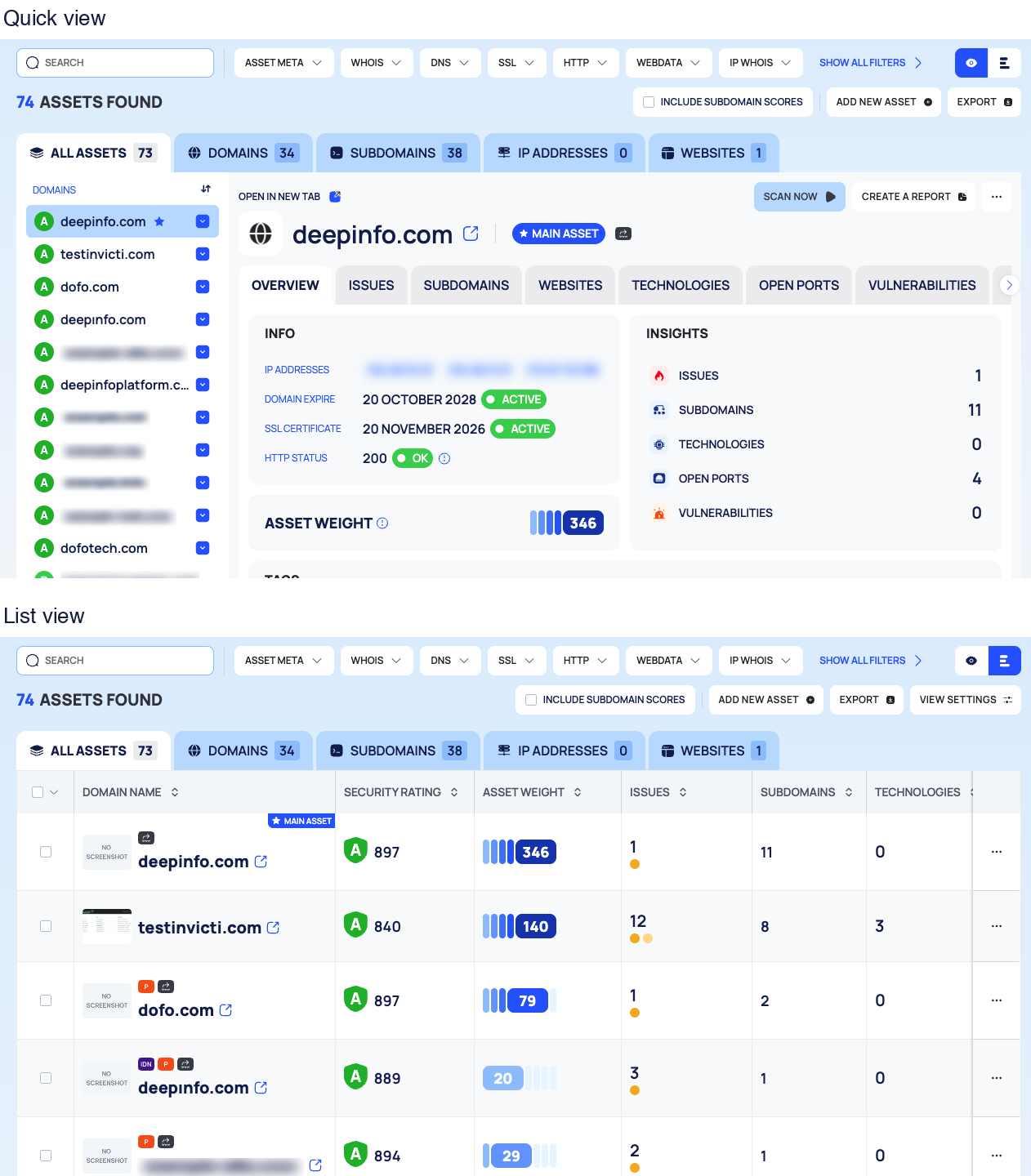Switch to quick view eye icon in top panel
The image size is (1031, 1176).
coord(971,63)
